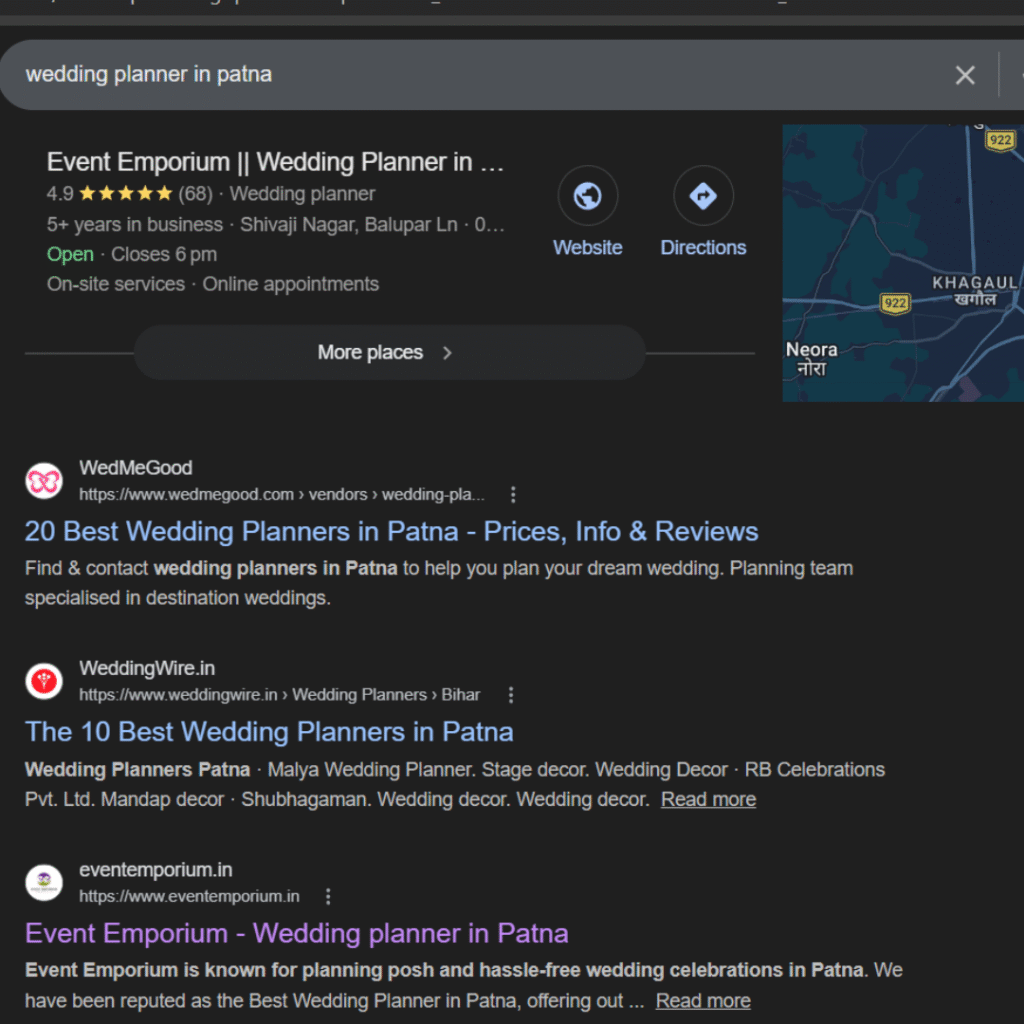Click Read more on WeddingWire snippet
Image resolution: width=1024 pixels, height=1024 pixels.
[x=708, y=799]
